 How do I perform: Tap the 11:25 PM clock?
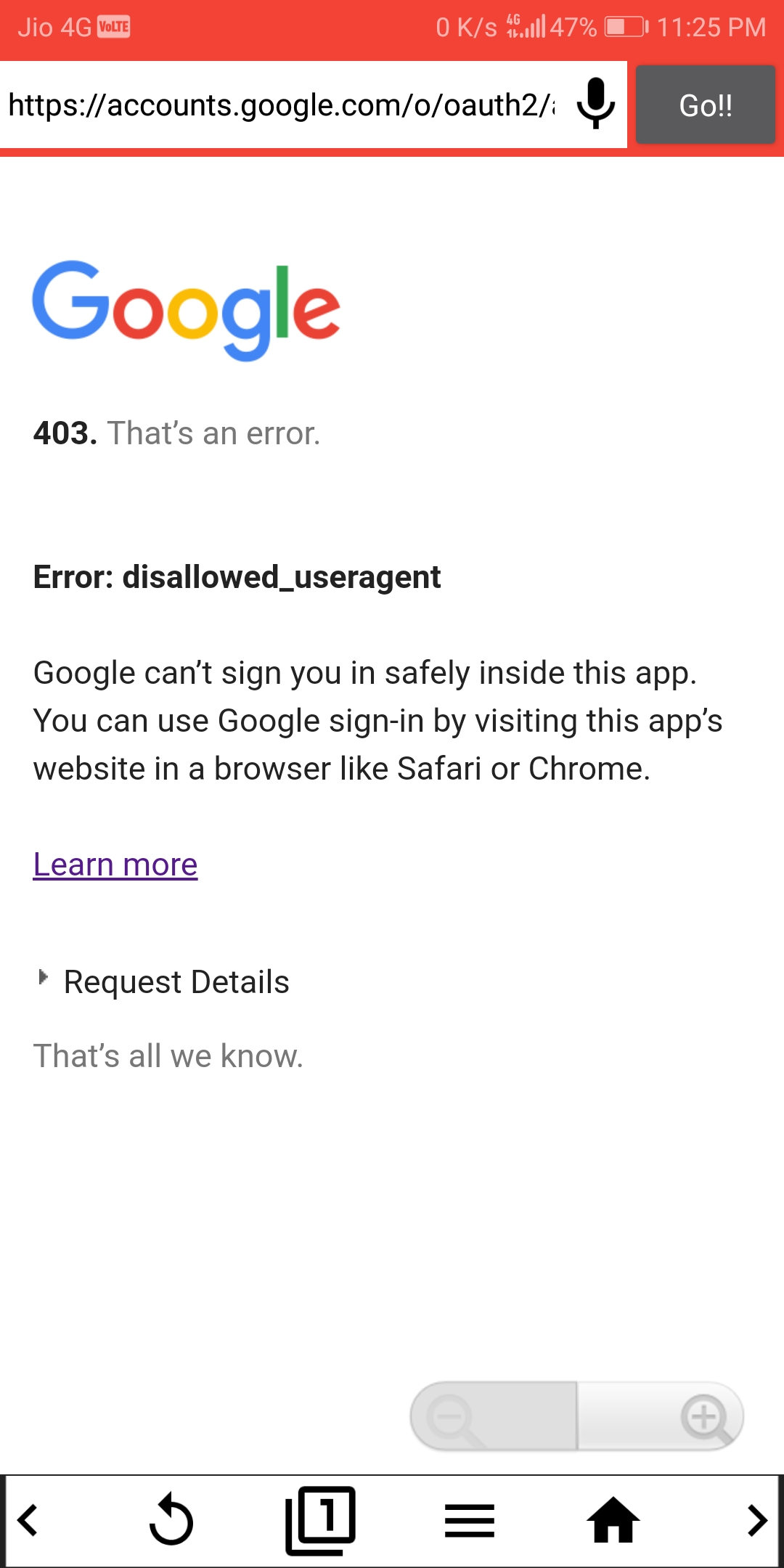click(x=711, y=28)
